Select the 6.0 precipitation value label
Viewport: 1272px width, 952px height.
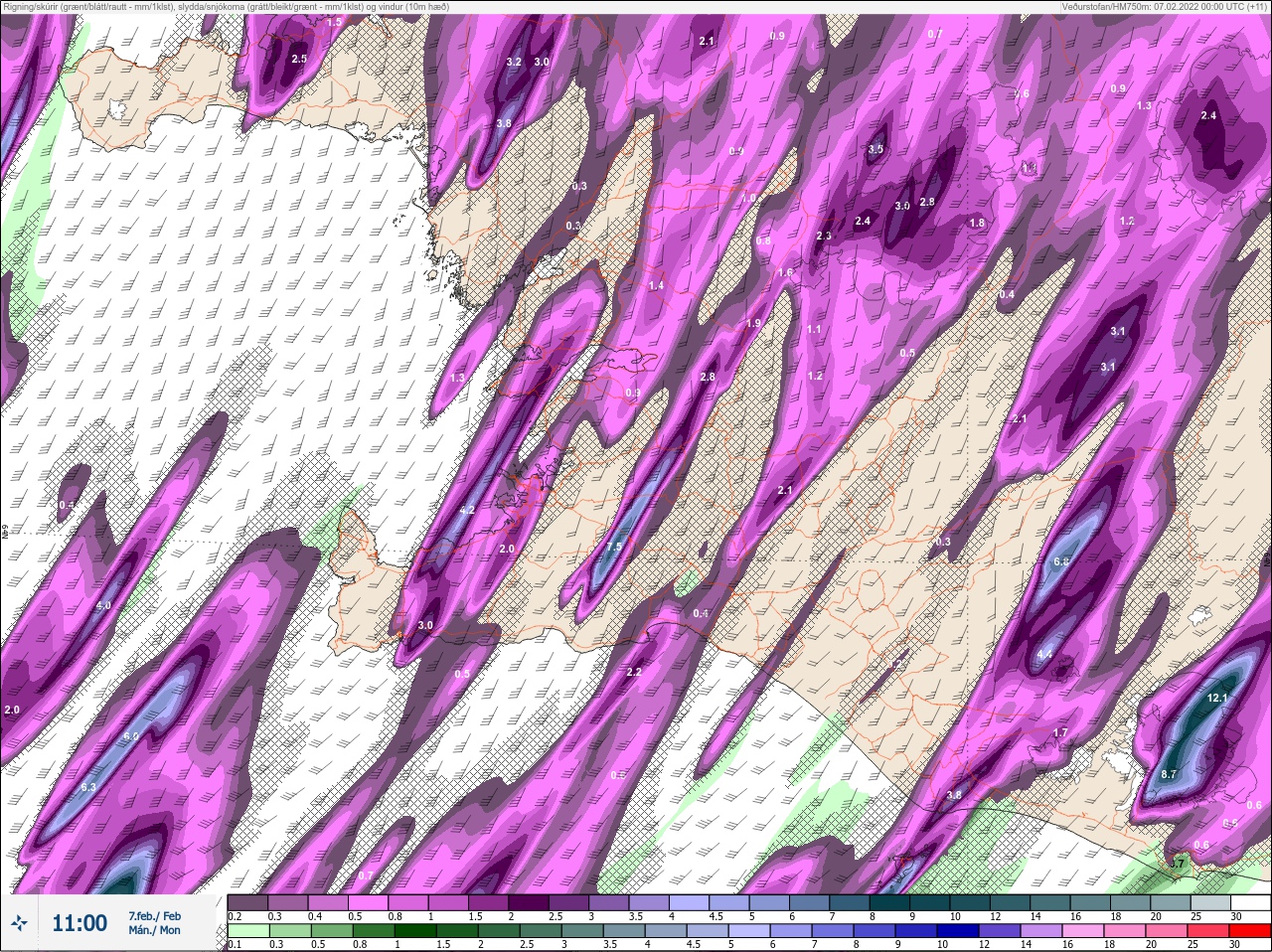(x=131, y=736)
